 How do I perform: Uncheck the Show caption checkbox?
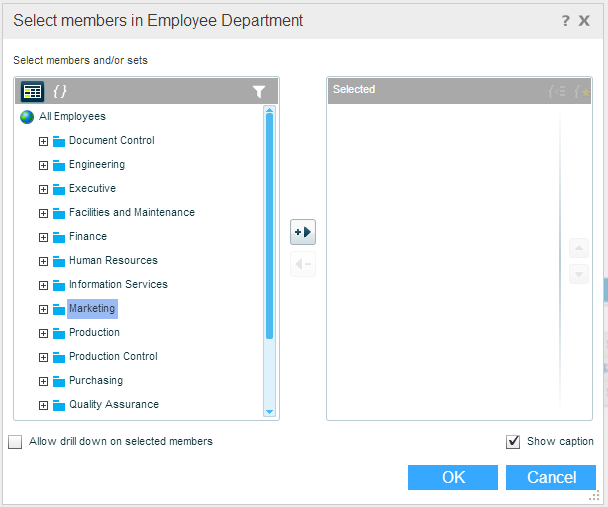tap(514, 442)
